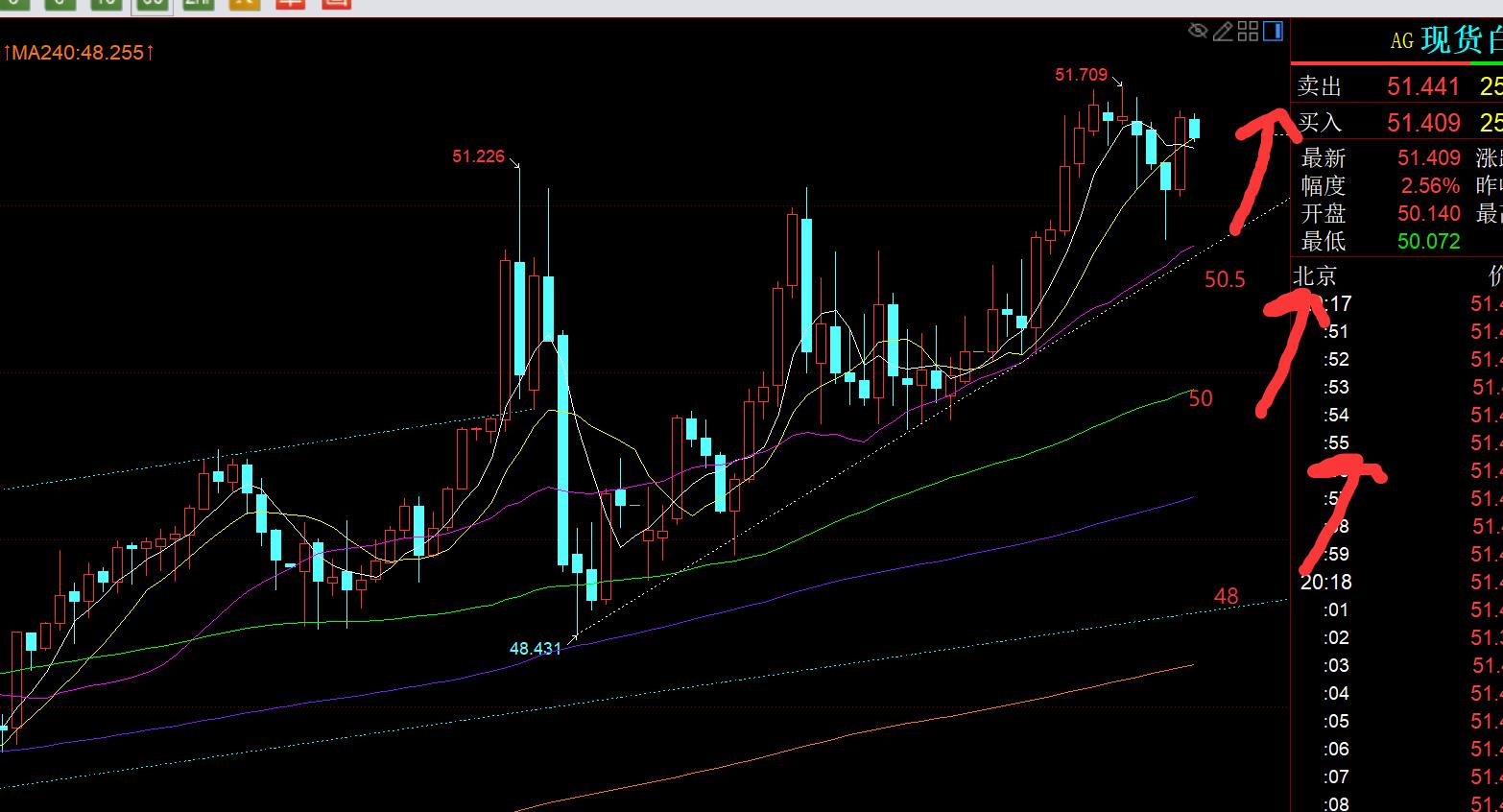Click the 卖出 sell price 51.441
This screenshot has width=1503, height=812.
1422,87
